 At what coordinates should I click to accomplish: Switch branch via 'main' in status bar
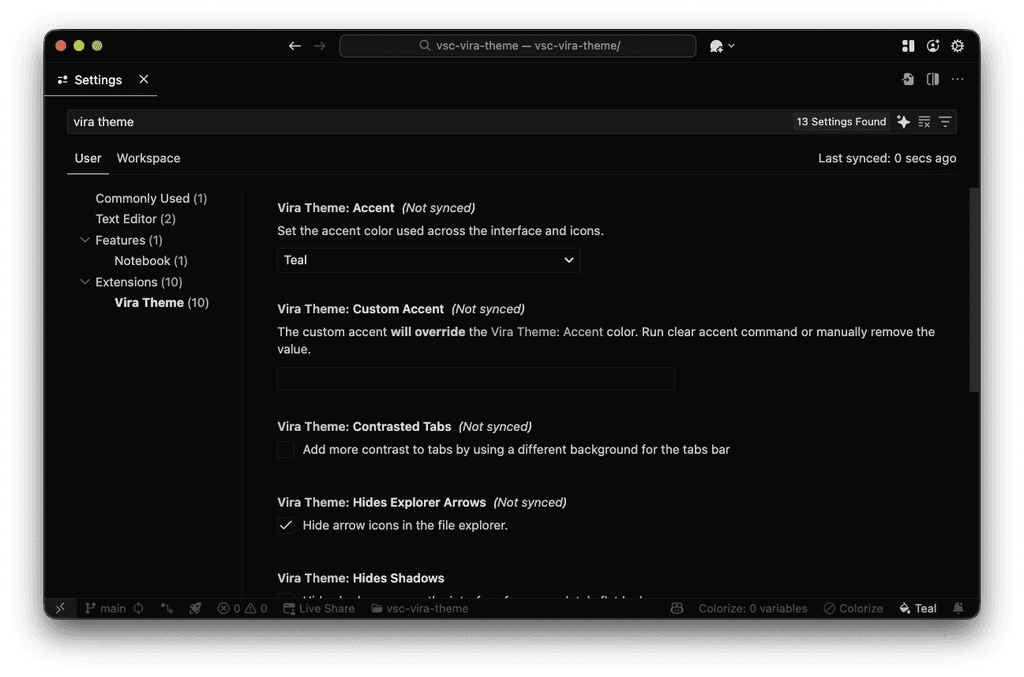106,608
